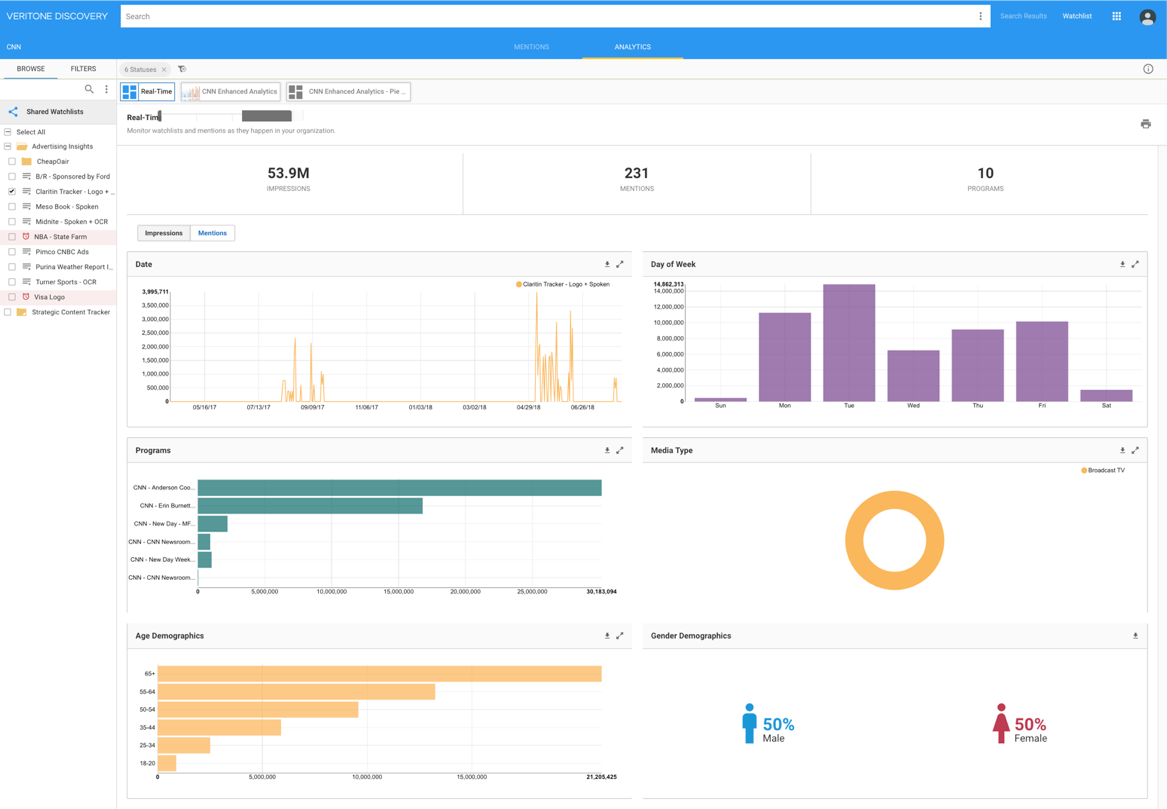The image size is (1167, 809).
Task: Open the sidebar more options kebab menu
Action: (106, 90)
